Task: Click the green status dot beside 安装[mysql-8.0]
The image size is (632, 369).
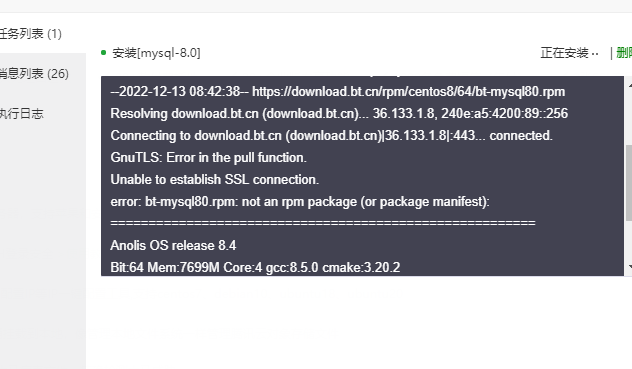Action: (x=104, y=52)
